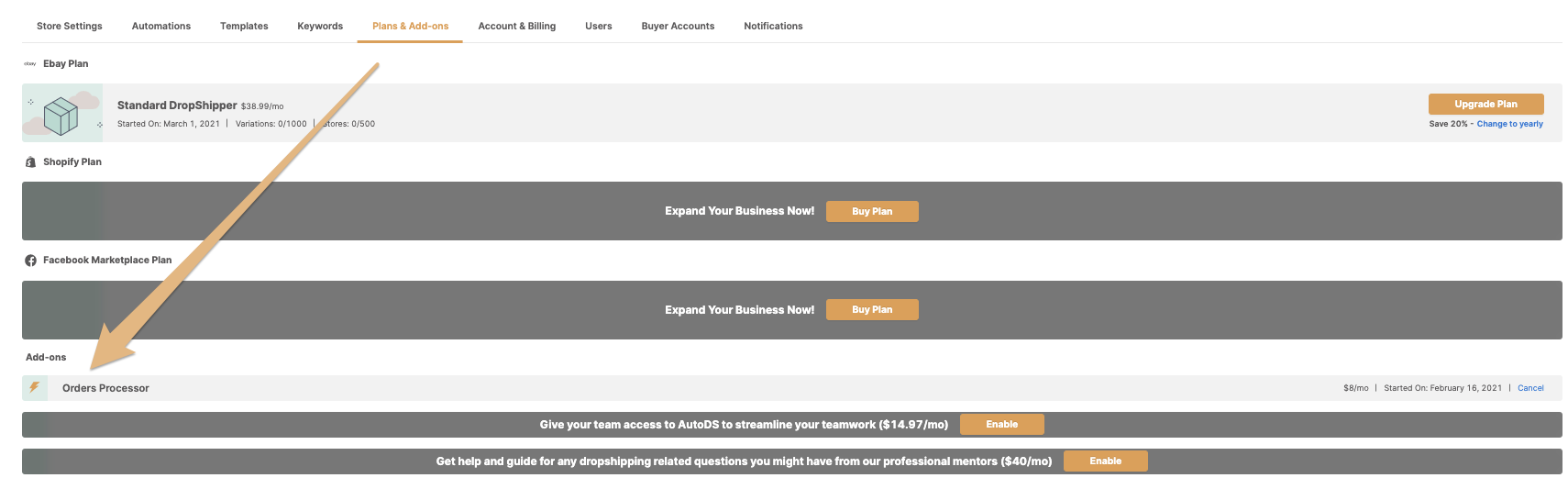Click the Orders Processor lightning bolt icon
Screen dimensions: 1568x500
pyautogui.click(x=35, y=387)
